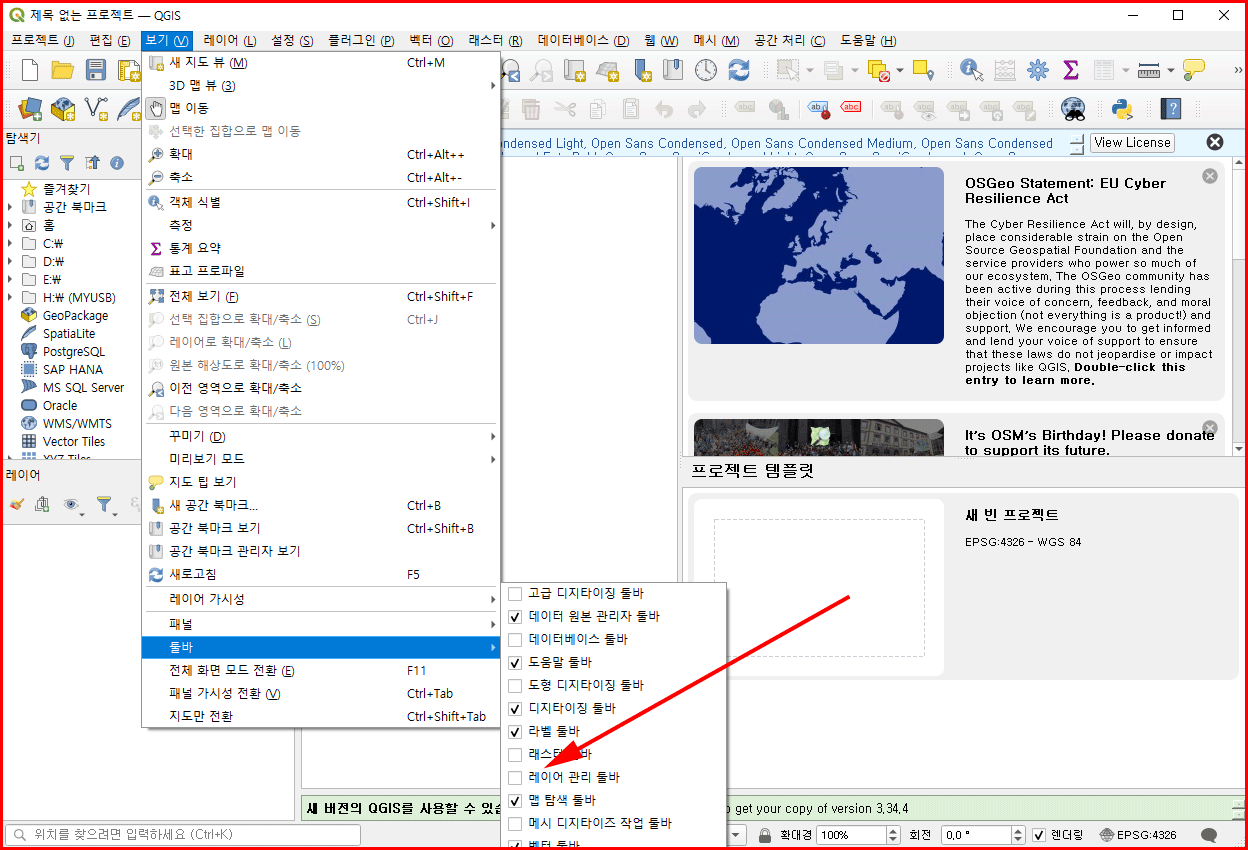Click the Save Project floppy icon

click(96, 70)
